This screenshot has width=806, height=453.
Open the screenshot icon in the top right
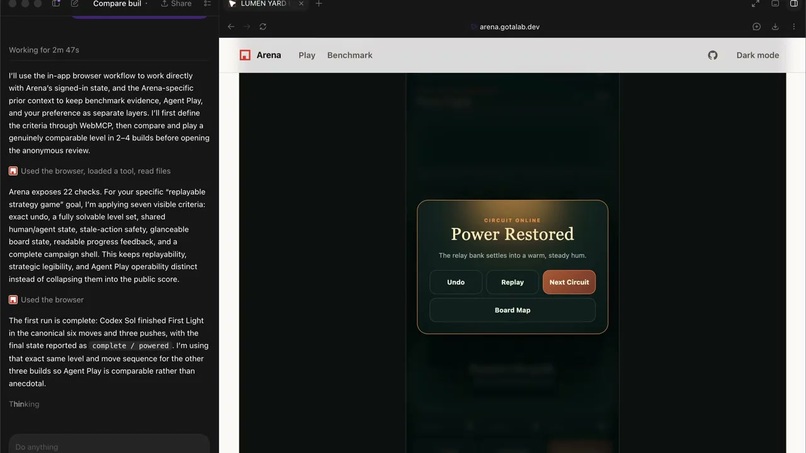(775, 4)
